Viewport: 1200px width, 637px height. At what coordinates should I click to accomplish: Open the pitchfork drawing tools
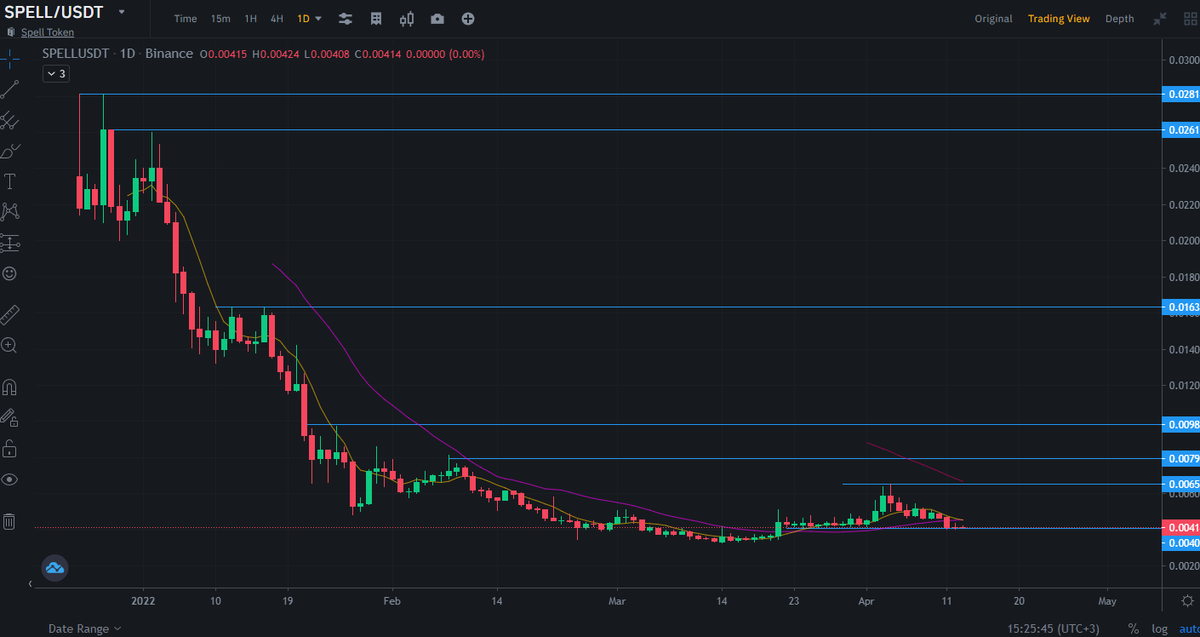point(10,120)
